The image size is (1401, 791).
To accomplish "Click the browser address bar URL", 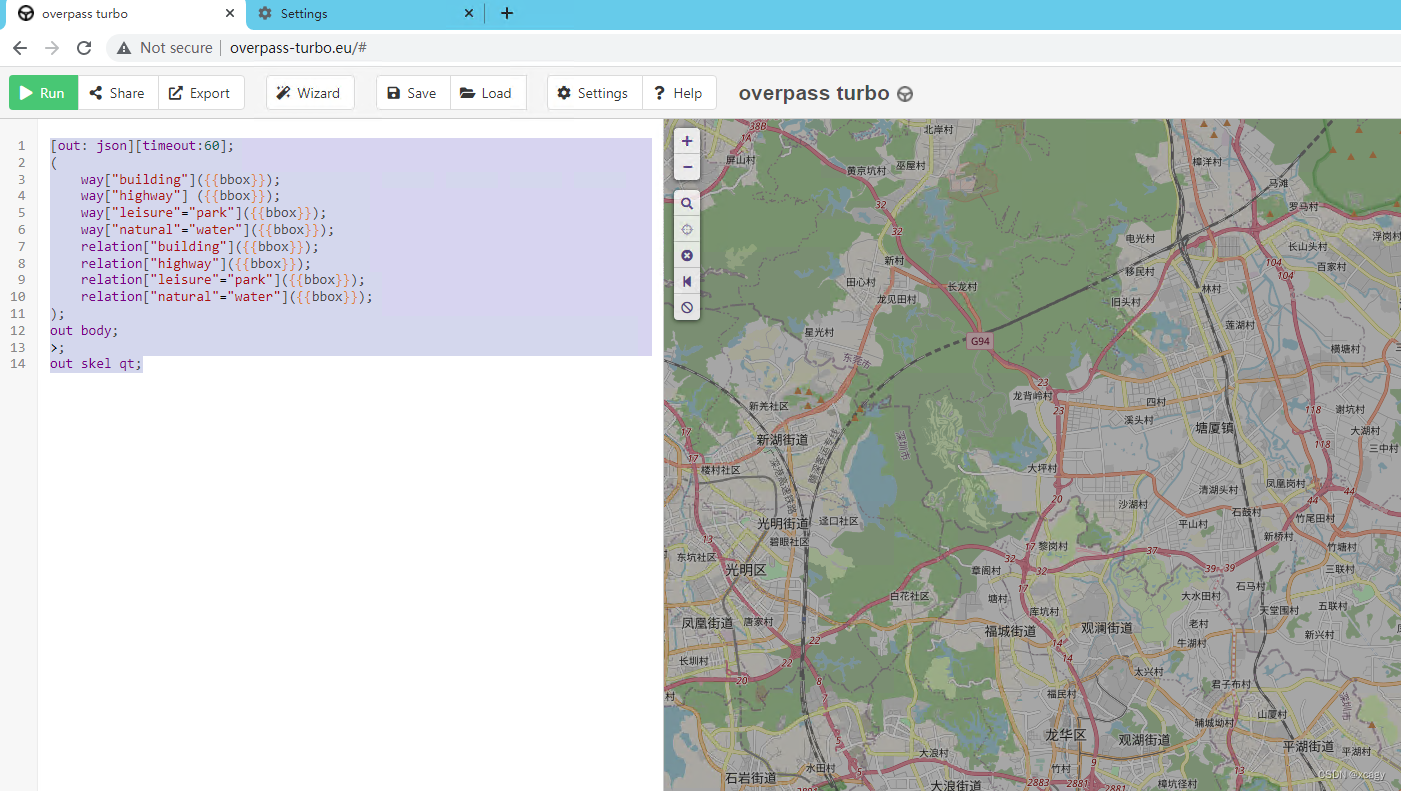I will (x=298, y=47).
